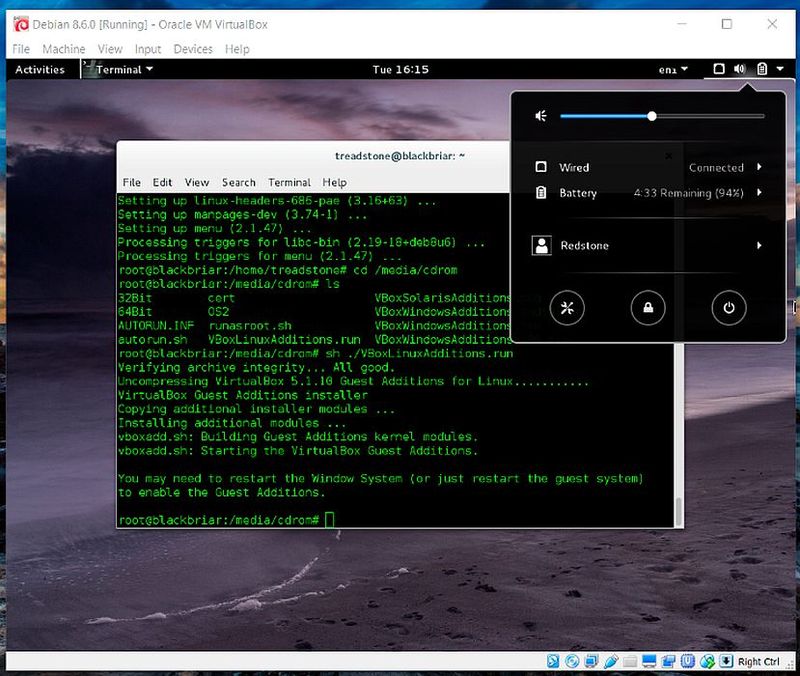This screenshot has width=800, height=676.
Task: Expand the Wired Connected submenu arrow
Action: click(x=759, y=167)
